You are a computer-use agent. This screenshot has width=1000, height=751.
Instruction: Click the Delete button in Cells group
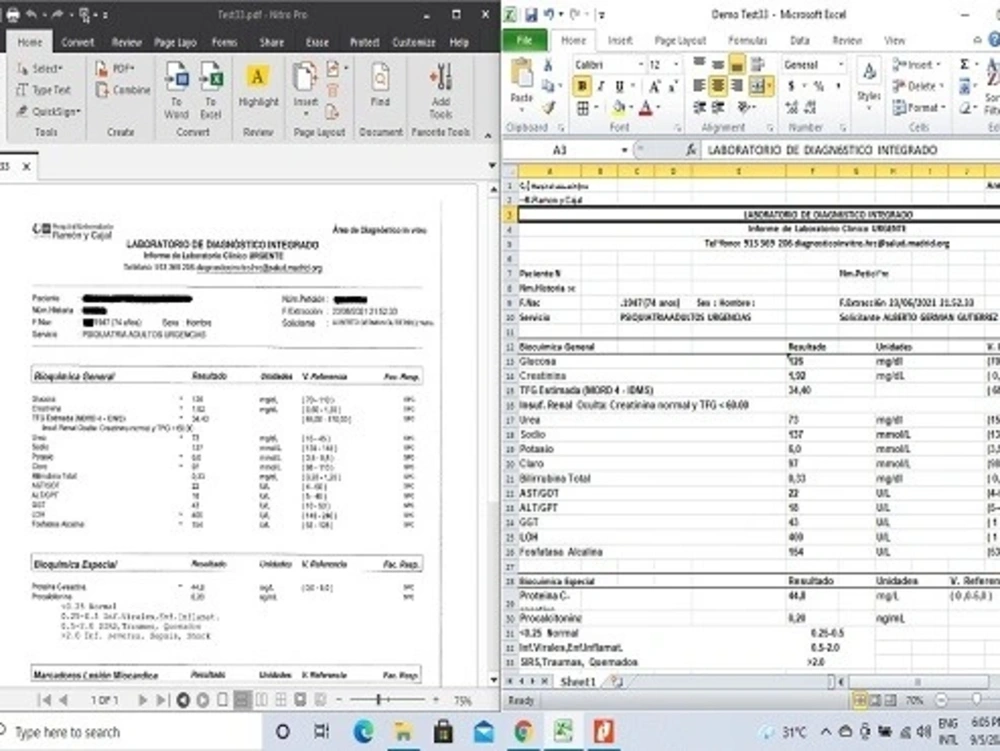tap(920, 82)
